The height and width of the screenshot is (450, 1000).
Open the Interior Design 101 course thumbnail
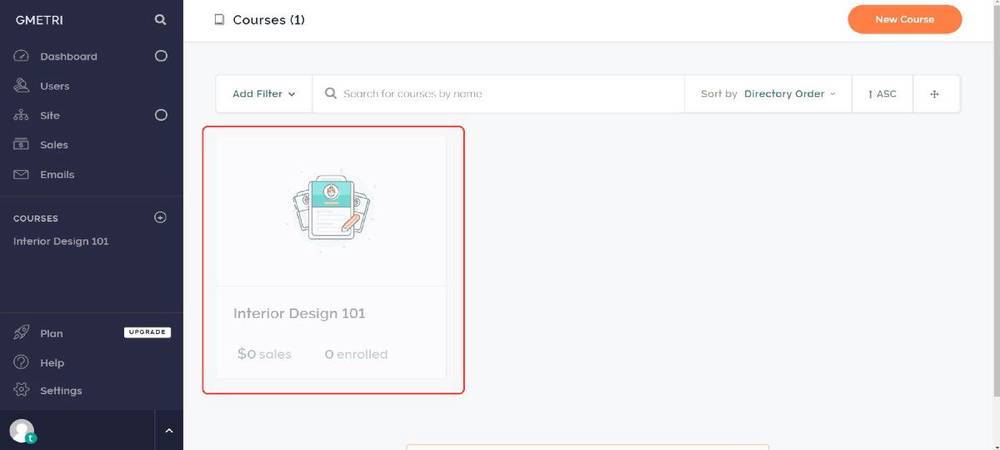[x=331, y=212]
